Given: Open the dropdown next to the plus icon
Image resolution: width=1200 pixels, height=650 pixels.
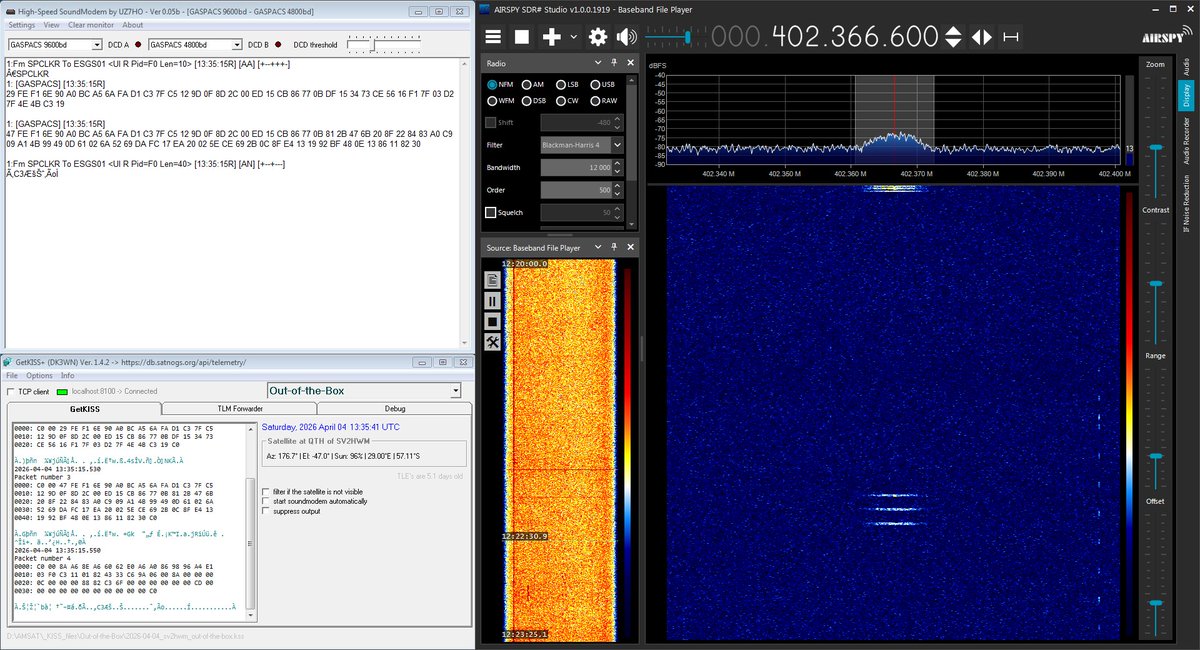Looking at the screenshot, I should click(573, 37).
